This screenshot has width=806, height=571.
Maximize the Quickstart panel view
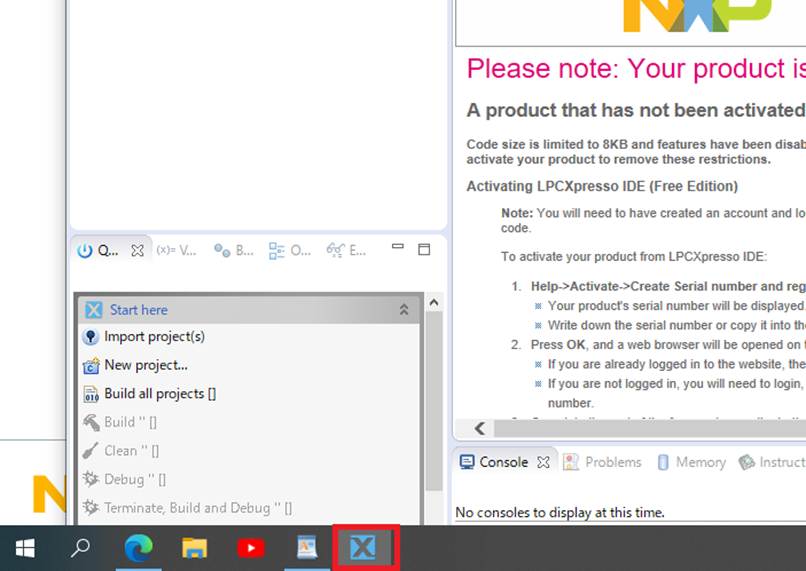[423, 249]
